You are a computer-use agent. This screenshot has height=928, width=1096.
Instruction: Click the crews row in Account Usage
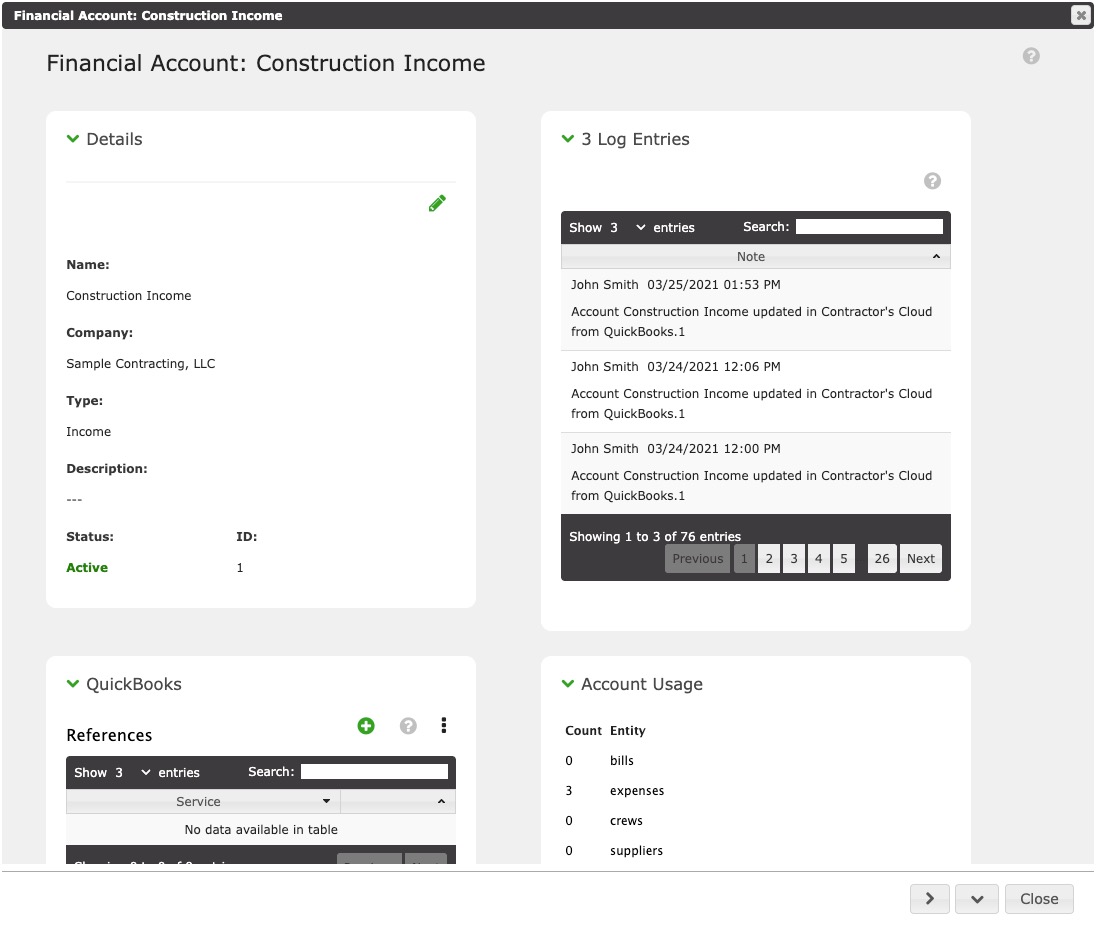click(x=604, y=821)
